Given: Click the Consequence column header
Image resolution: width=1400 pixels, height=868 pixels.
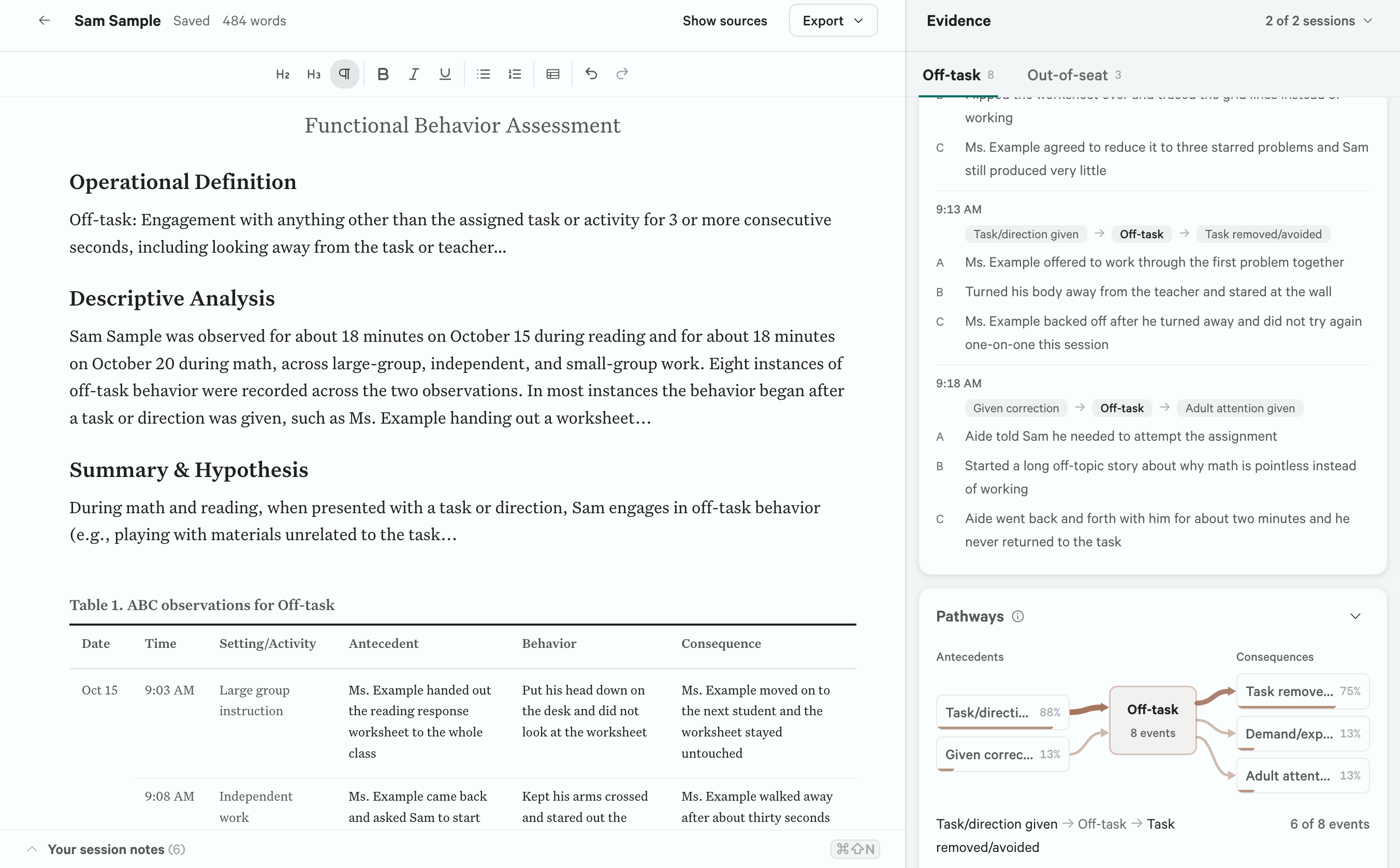Looking at the screenshot, I should click(x=721, y=644).
